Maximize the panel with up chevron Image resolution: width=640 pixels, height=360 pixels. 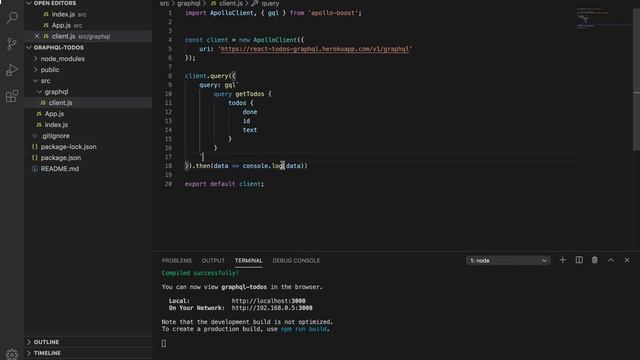(x=611, y=260)
